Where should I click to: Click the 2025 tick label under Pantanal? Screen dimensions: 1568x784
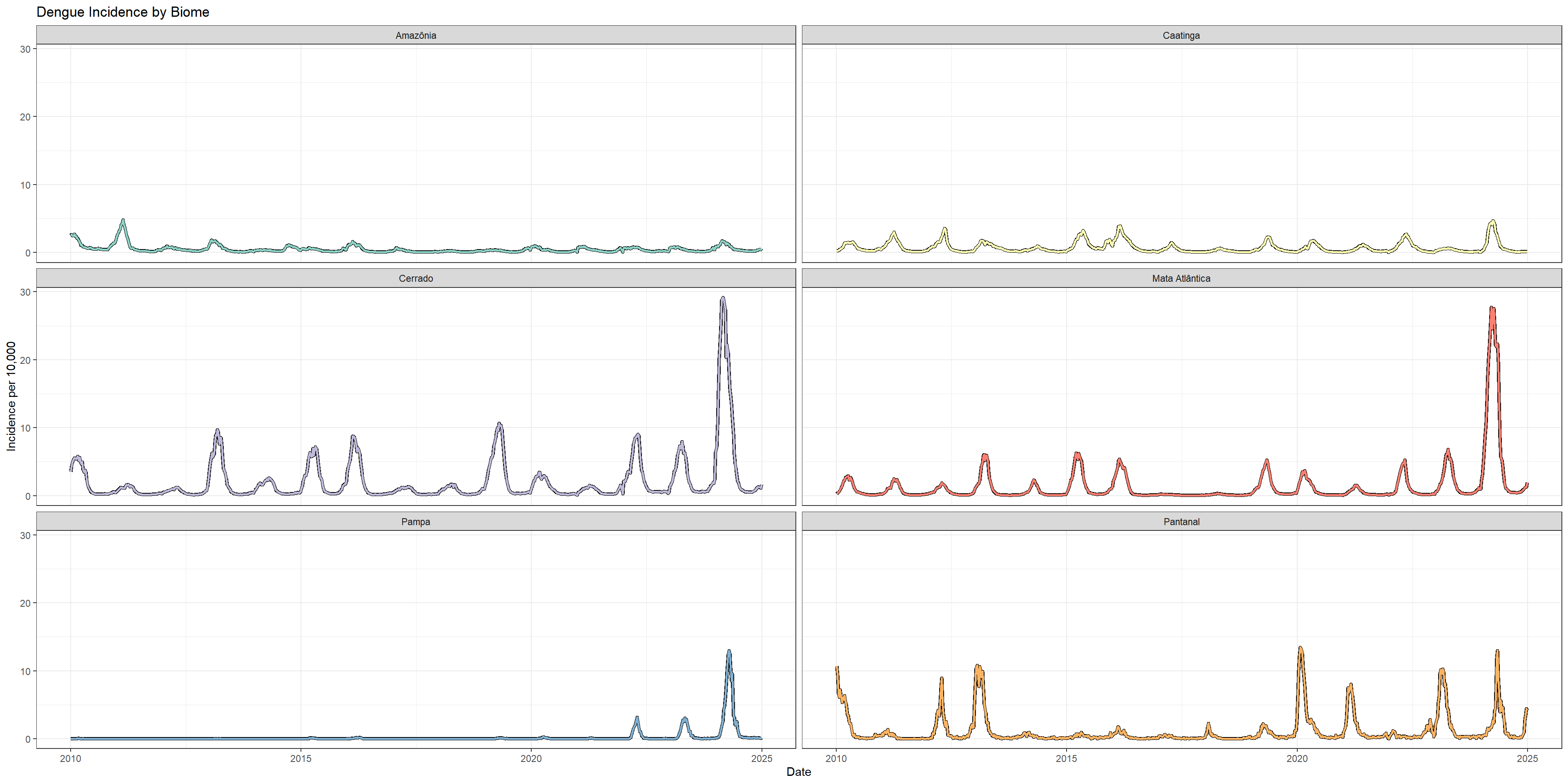[1527, 758]
